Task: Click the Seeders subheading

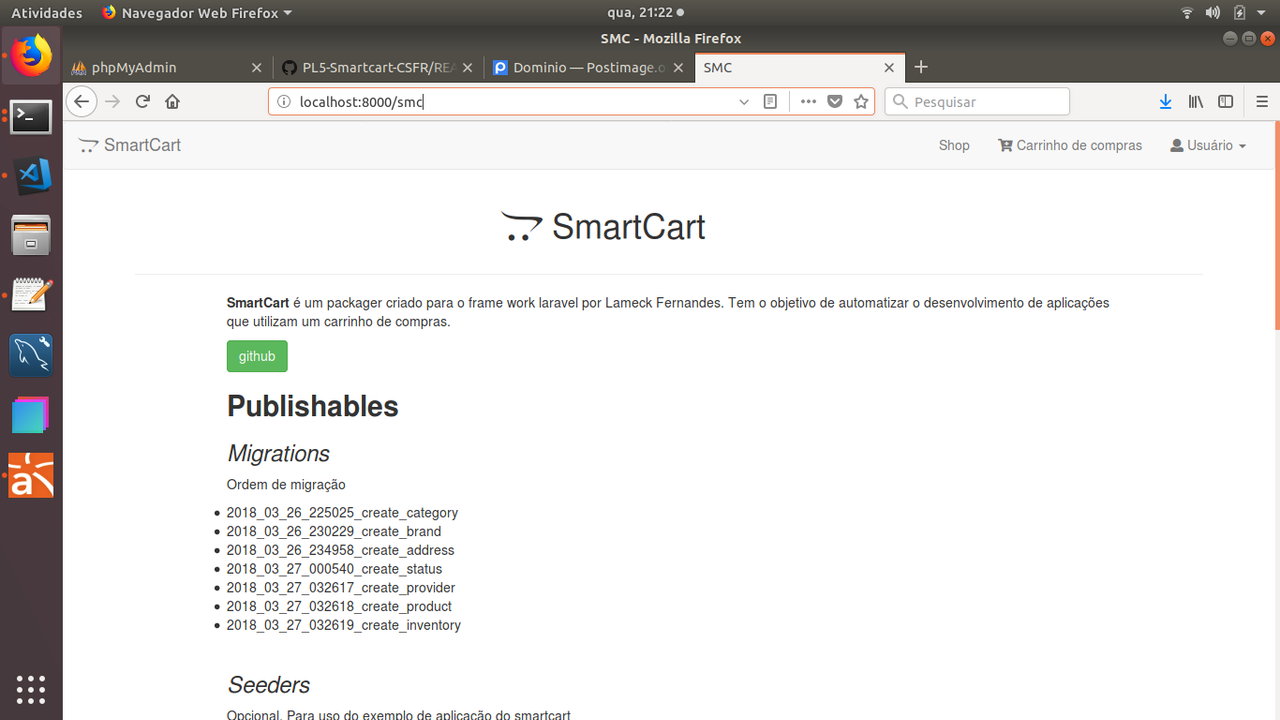Action: coord(269,685)
